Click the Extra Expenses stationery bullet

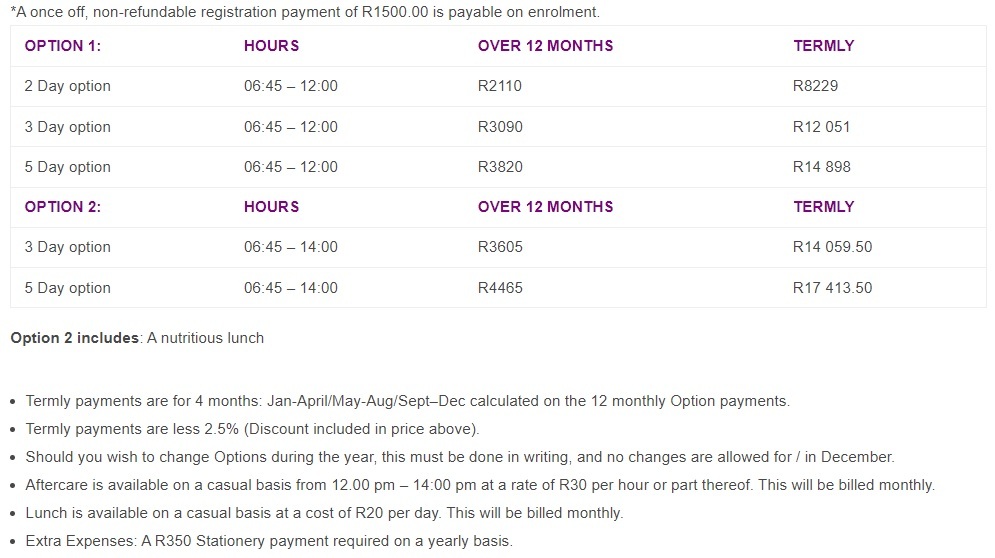(x=269, y=541)
